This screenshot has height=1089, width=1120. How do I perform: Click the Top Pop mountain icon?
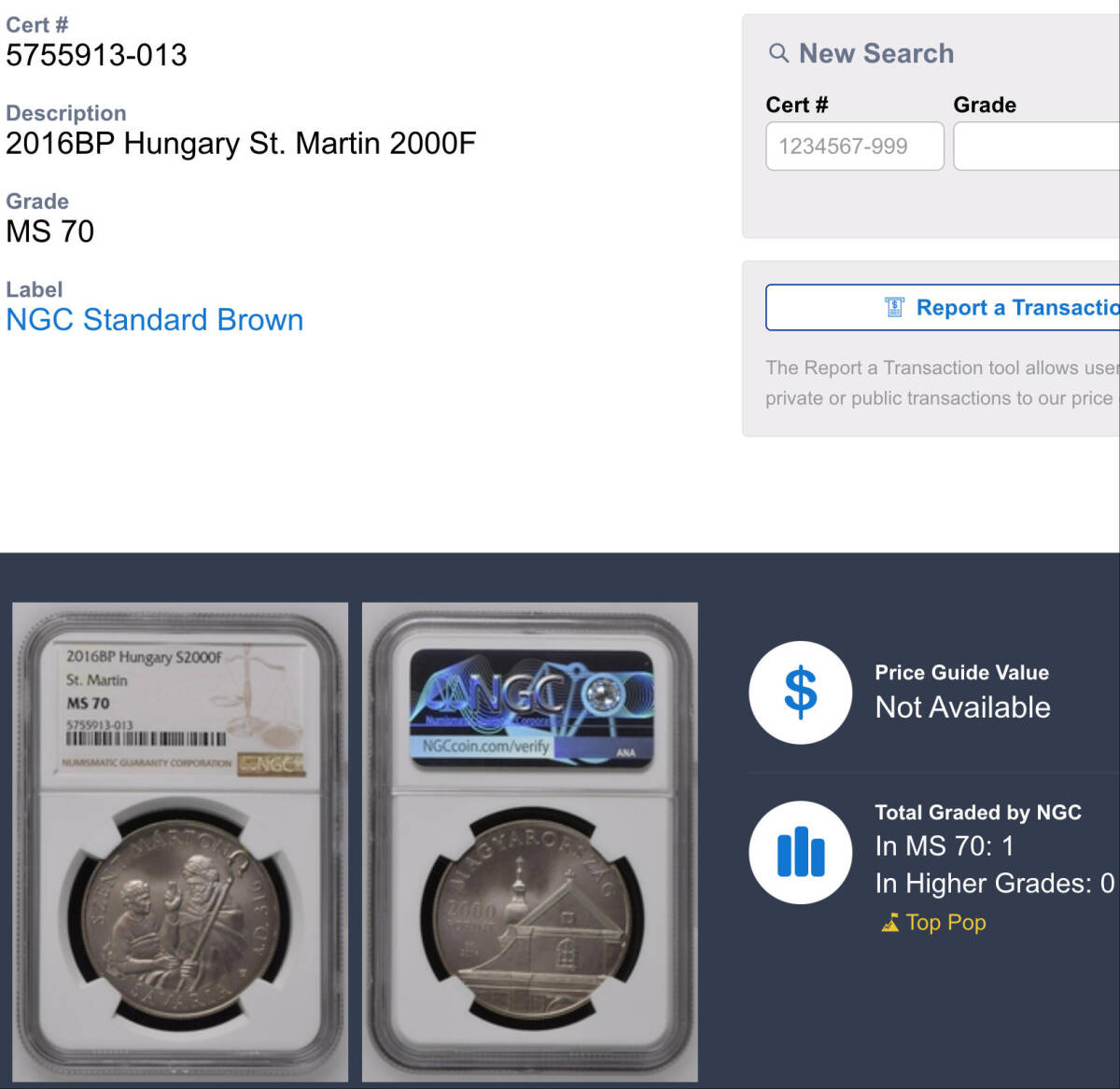click(889, 923)
